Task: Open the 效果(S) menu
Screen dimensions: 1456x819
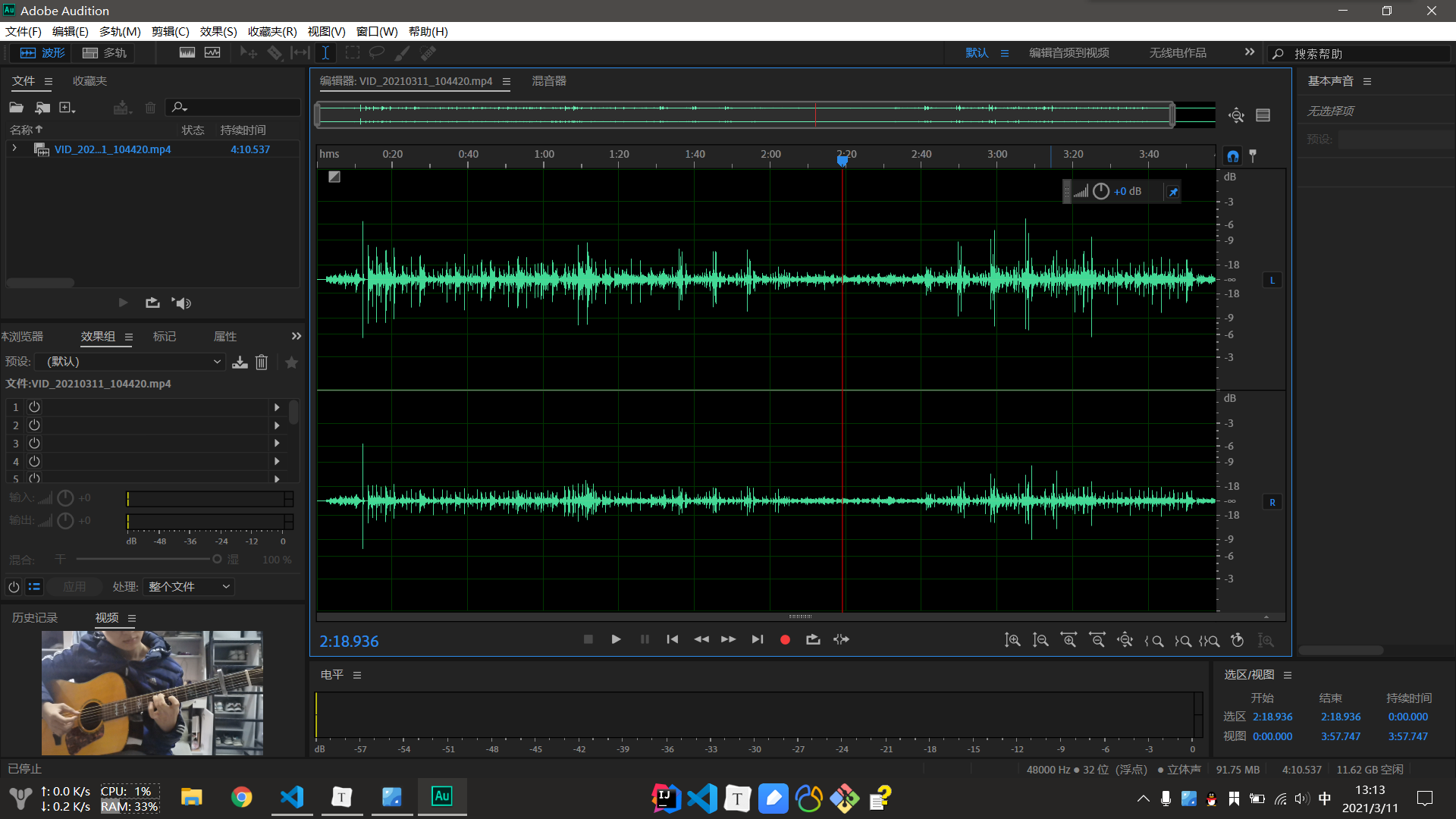Action: (218, 31)
